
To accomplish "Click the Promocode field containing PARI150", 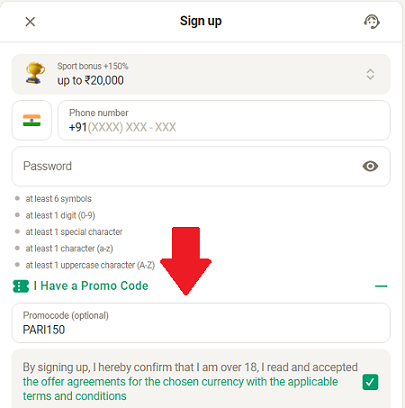I will pyautogui.click(x=201, y=323).
